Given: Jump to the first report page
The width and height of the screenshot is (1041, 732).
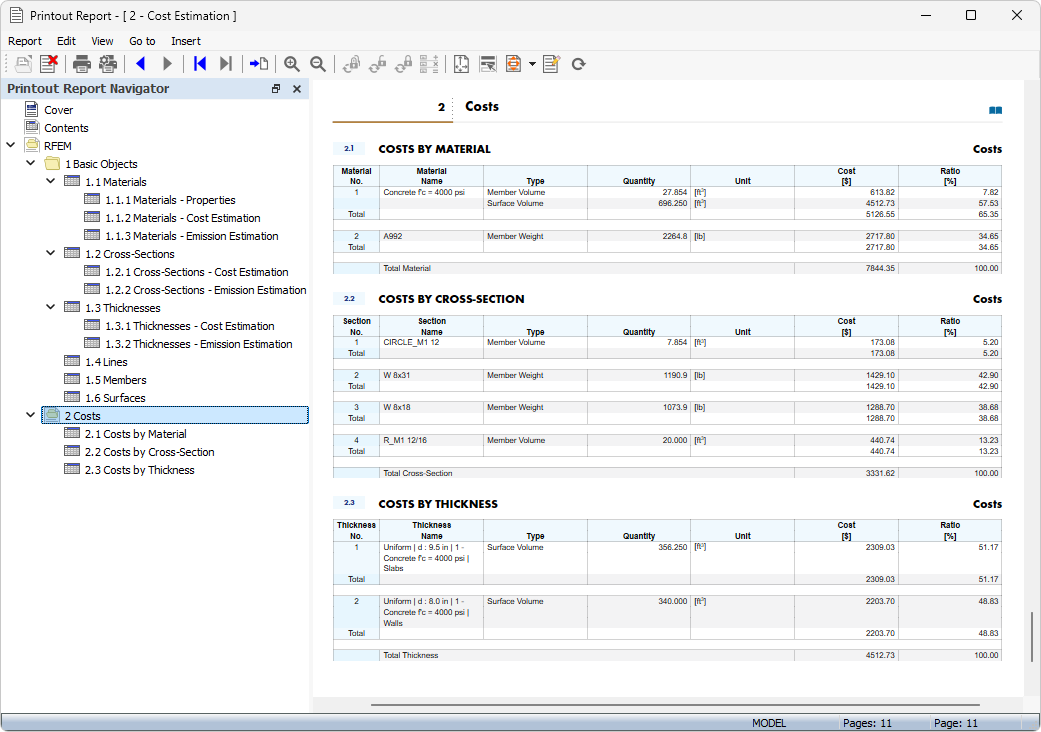Looking at the screenshot, I should (x=199, y=63).
